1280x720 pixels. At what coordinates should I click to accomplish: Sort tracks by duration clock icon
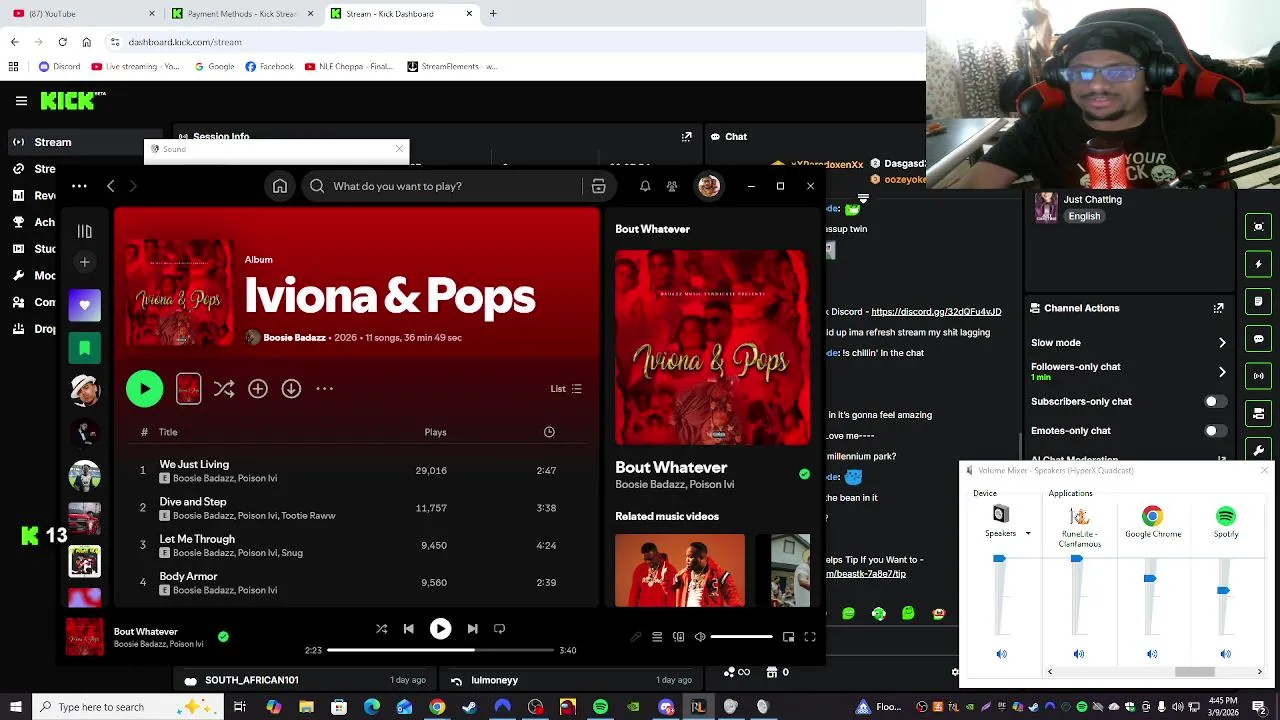pos(549,432)
